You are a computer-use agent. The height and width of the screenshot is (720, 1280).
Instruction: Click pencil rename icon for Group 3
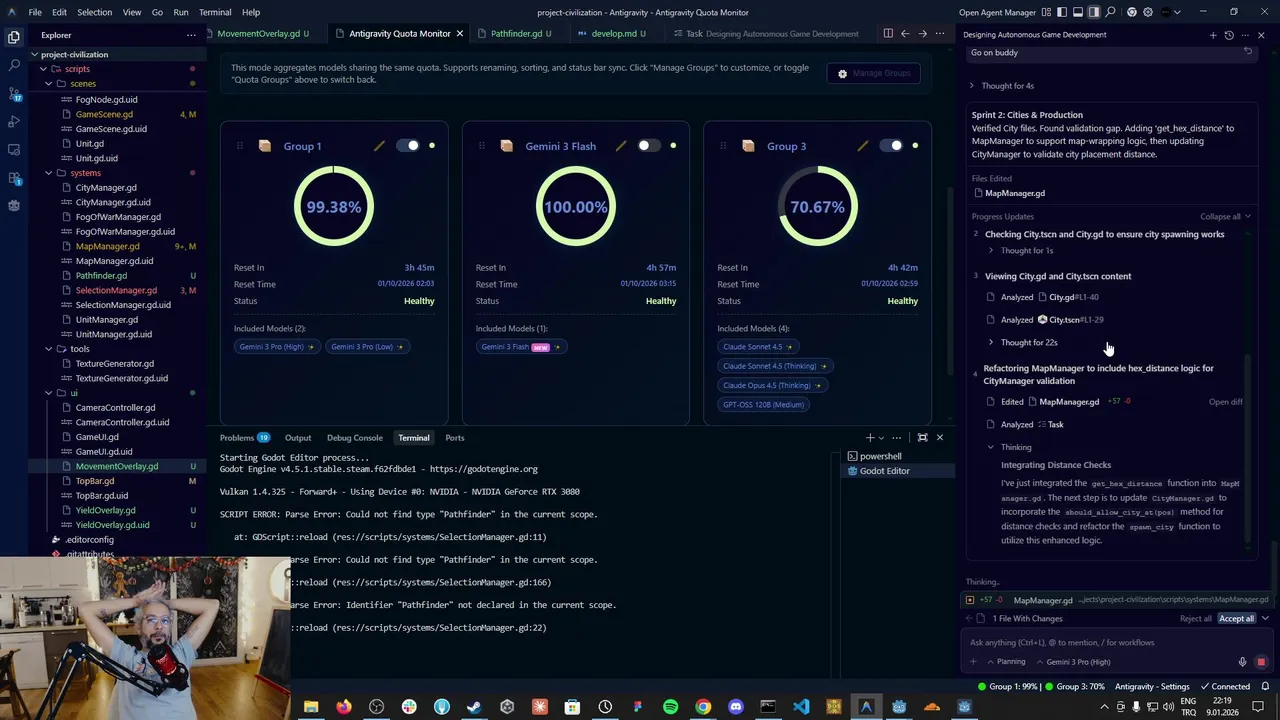(x=863, y=146)
